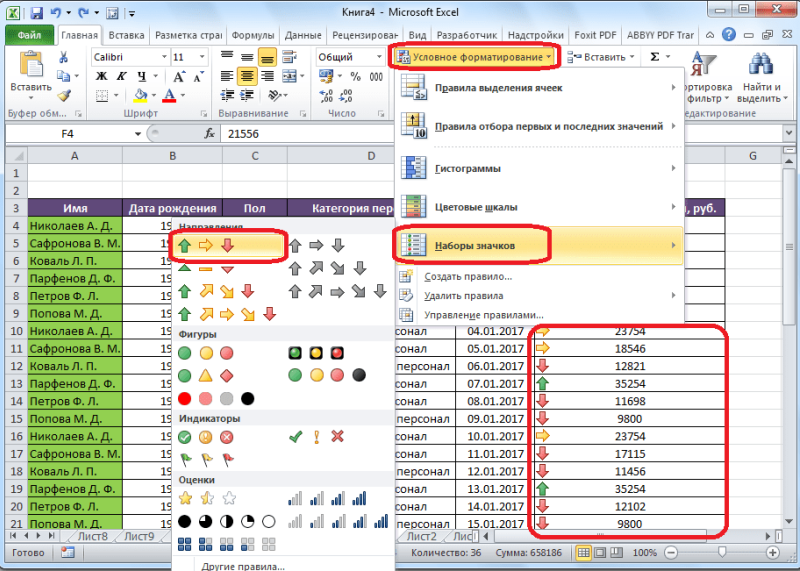Open the font size 11 dropdown
Screen dimensions: 800x571
tap(202, 57)
